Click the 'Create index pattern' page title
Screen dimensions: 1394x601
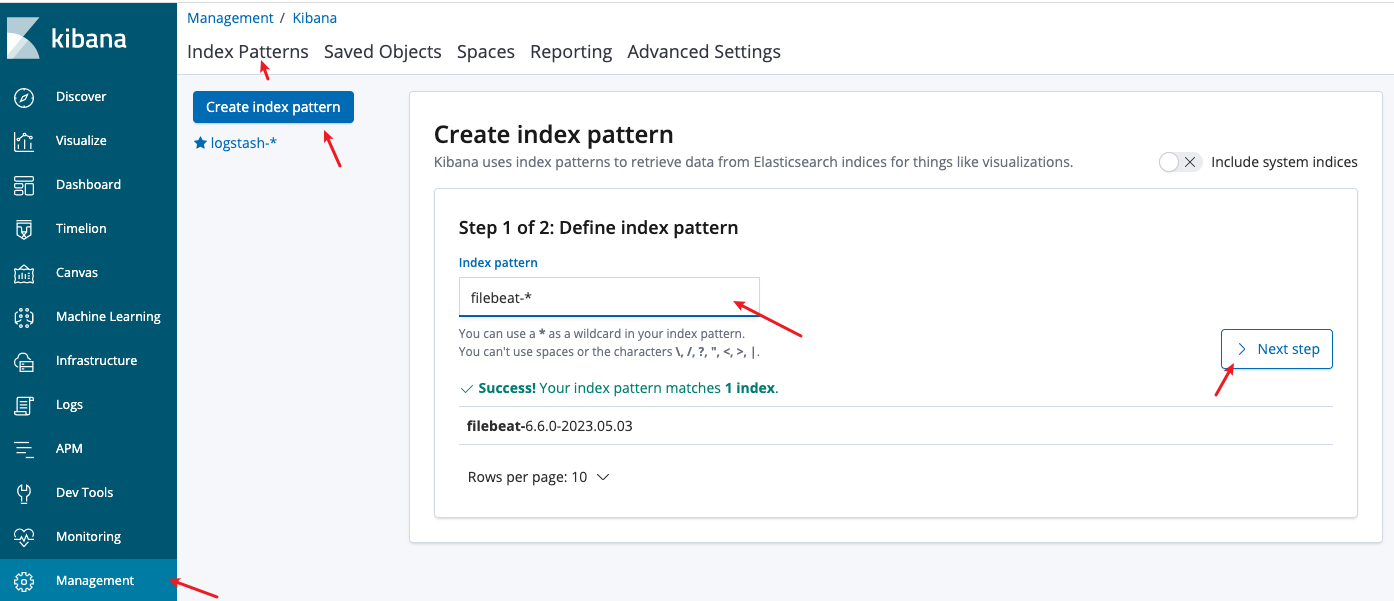[554, 134]
